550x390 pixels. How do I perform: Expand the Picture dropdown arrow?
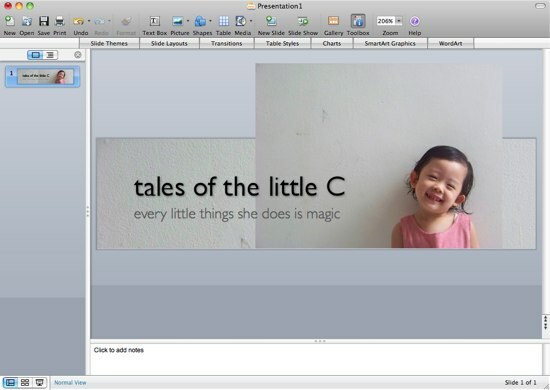pyautogui.click(x=188, y=21)
